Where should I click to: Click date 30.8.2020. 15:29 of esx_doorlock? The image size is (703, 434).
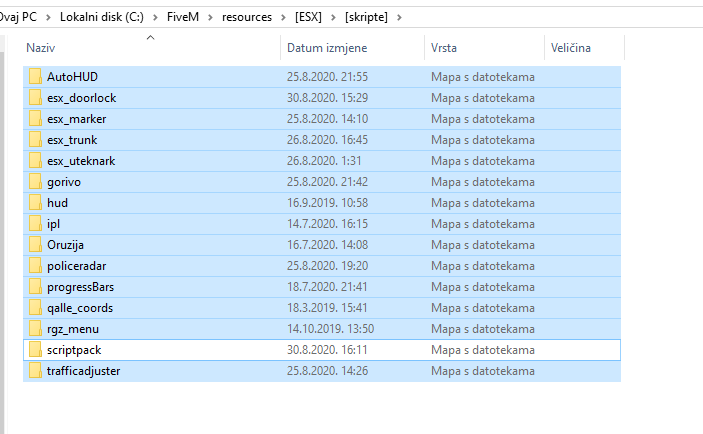click(327, 98)
